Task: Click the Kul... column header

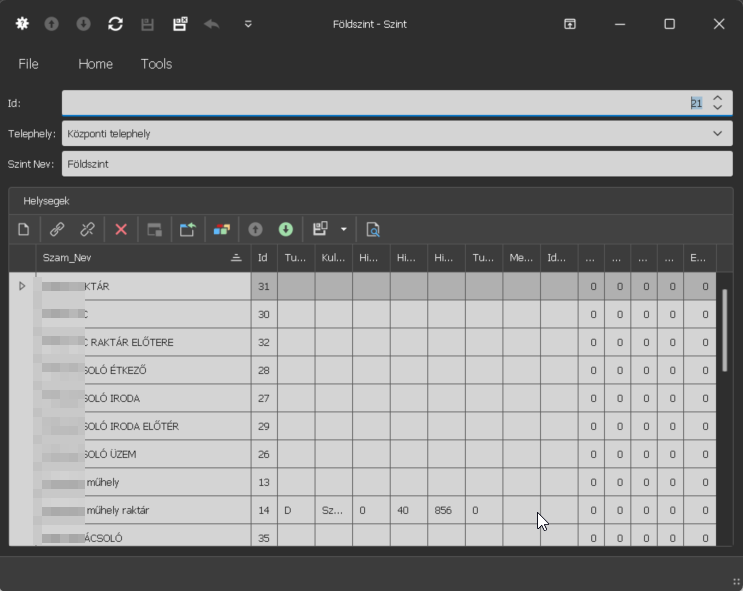Action: click(334, 258)
